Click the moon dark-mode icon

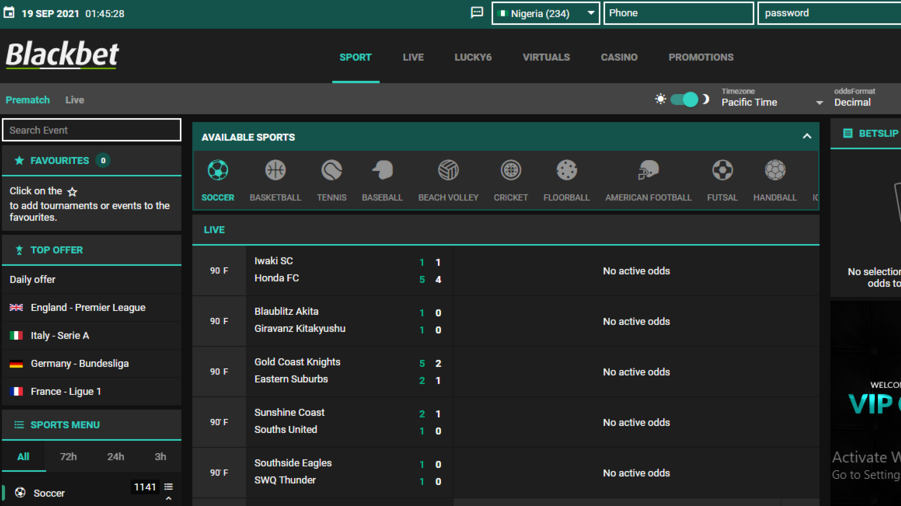706,99
